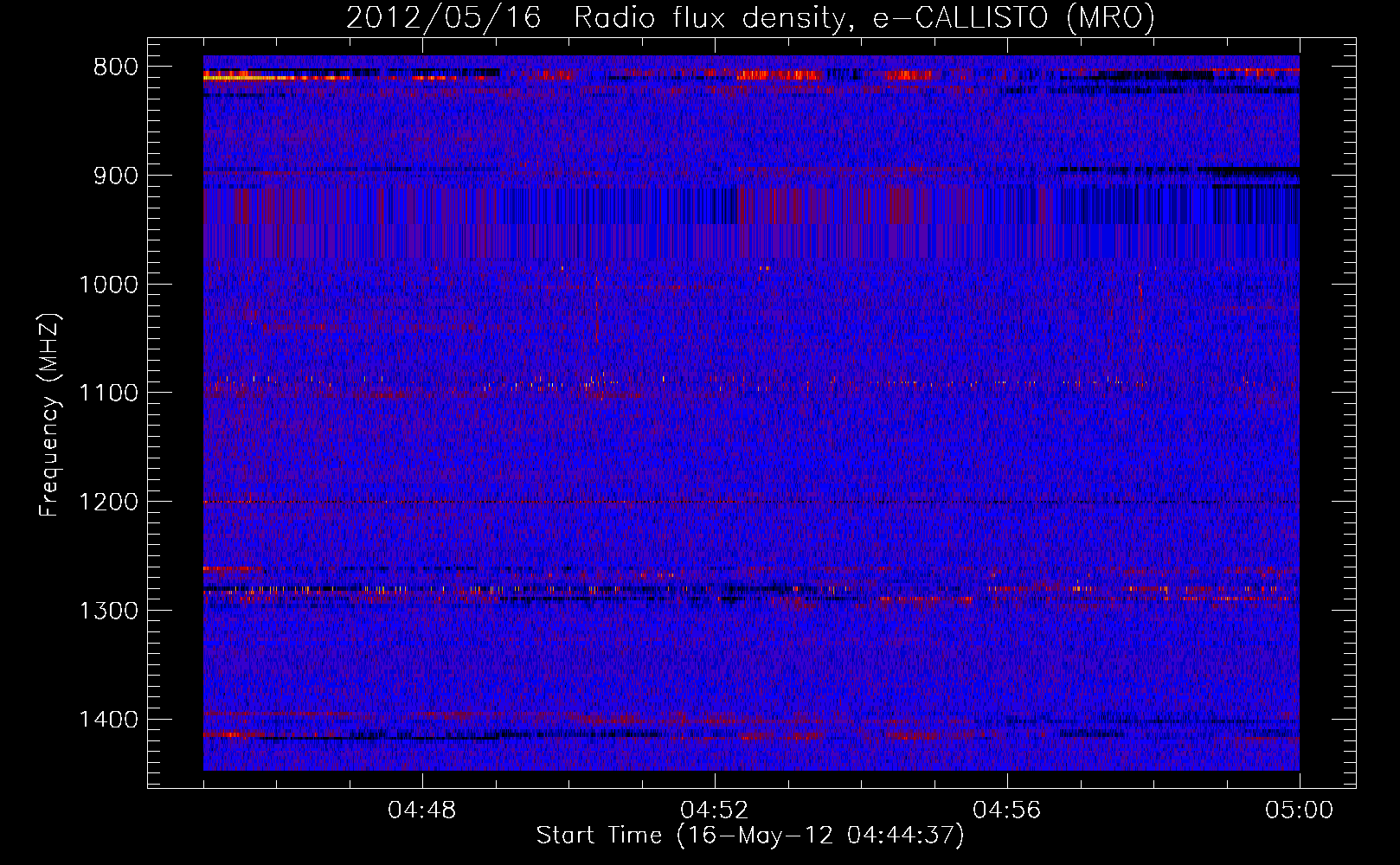Click the 04:52 time tick label
The height and width of the screenshot is (865, 1400).
tap(715, 811)
